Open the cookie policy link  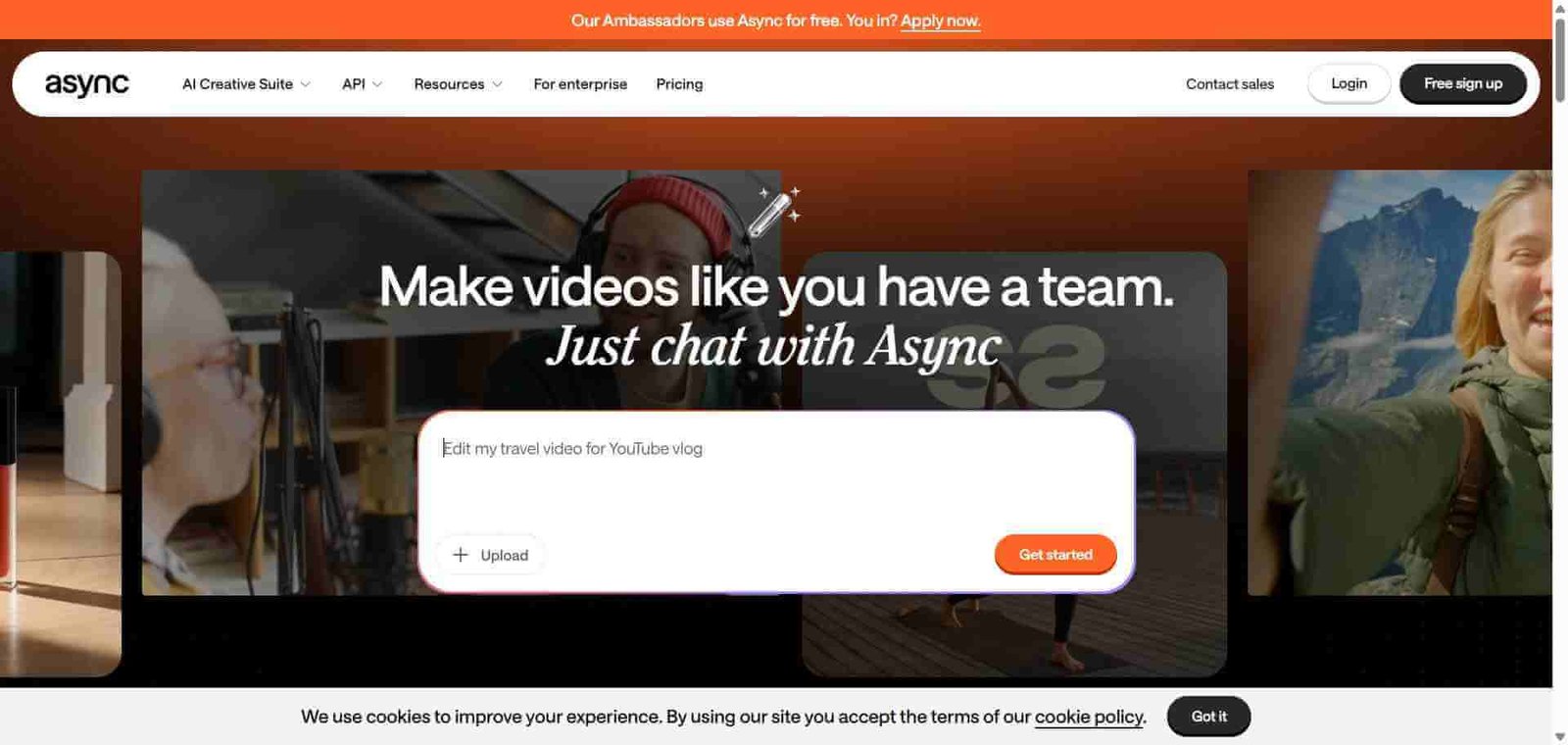(1089, 717)
